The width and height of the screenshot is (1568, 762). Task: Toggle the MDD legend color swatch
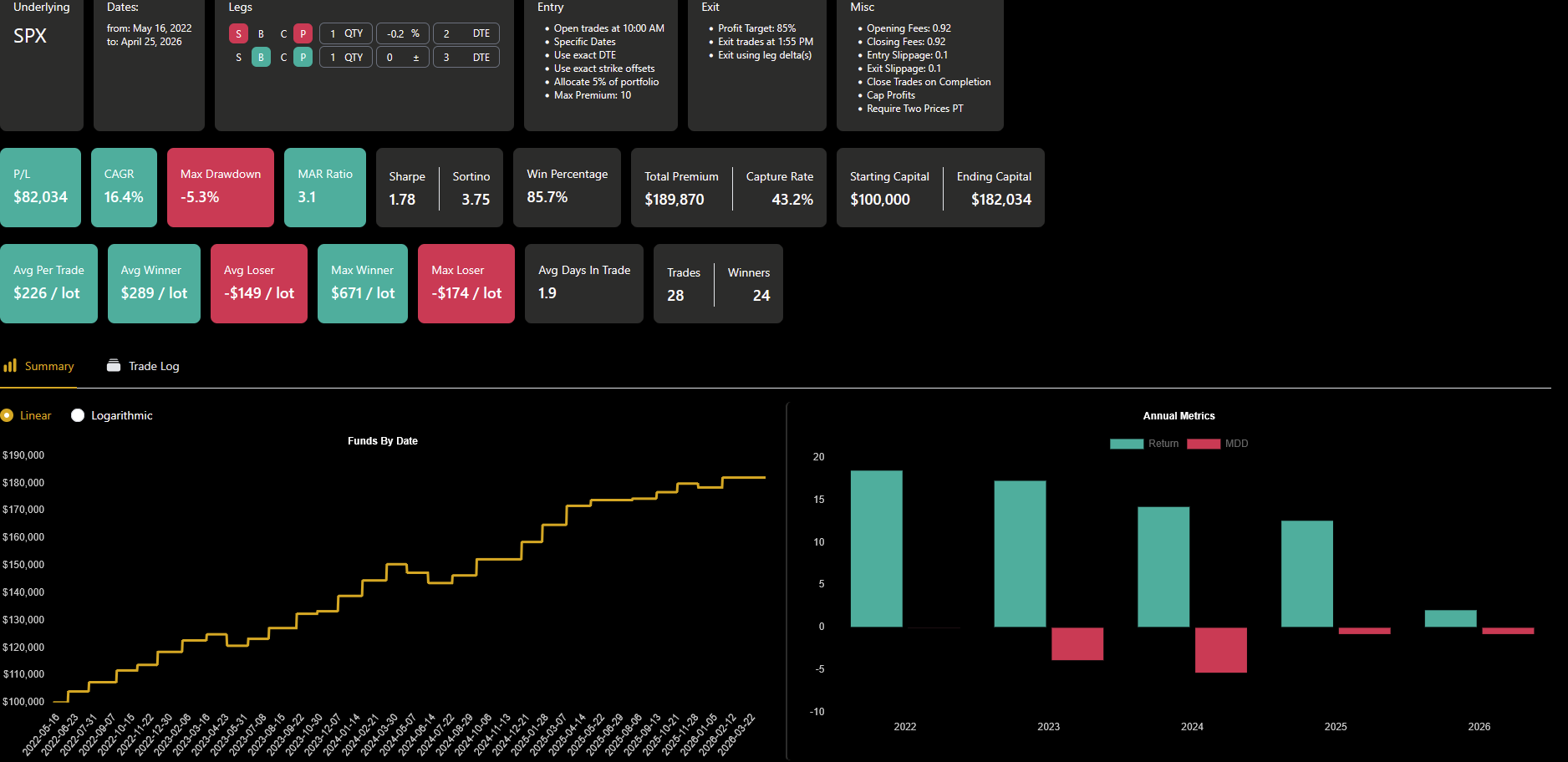coord(1204,444)
